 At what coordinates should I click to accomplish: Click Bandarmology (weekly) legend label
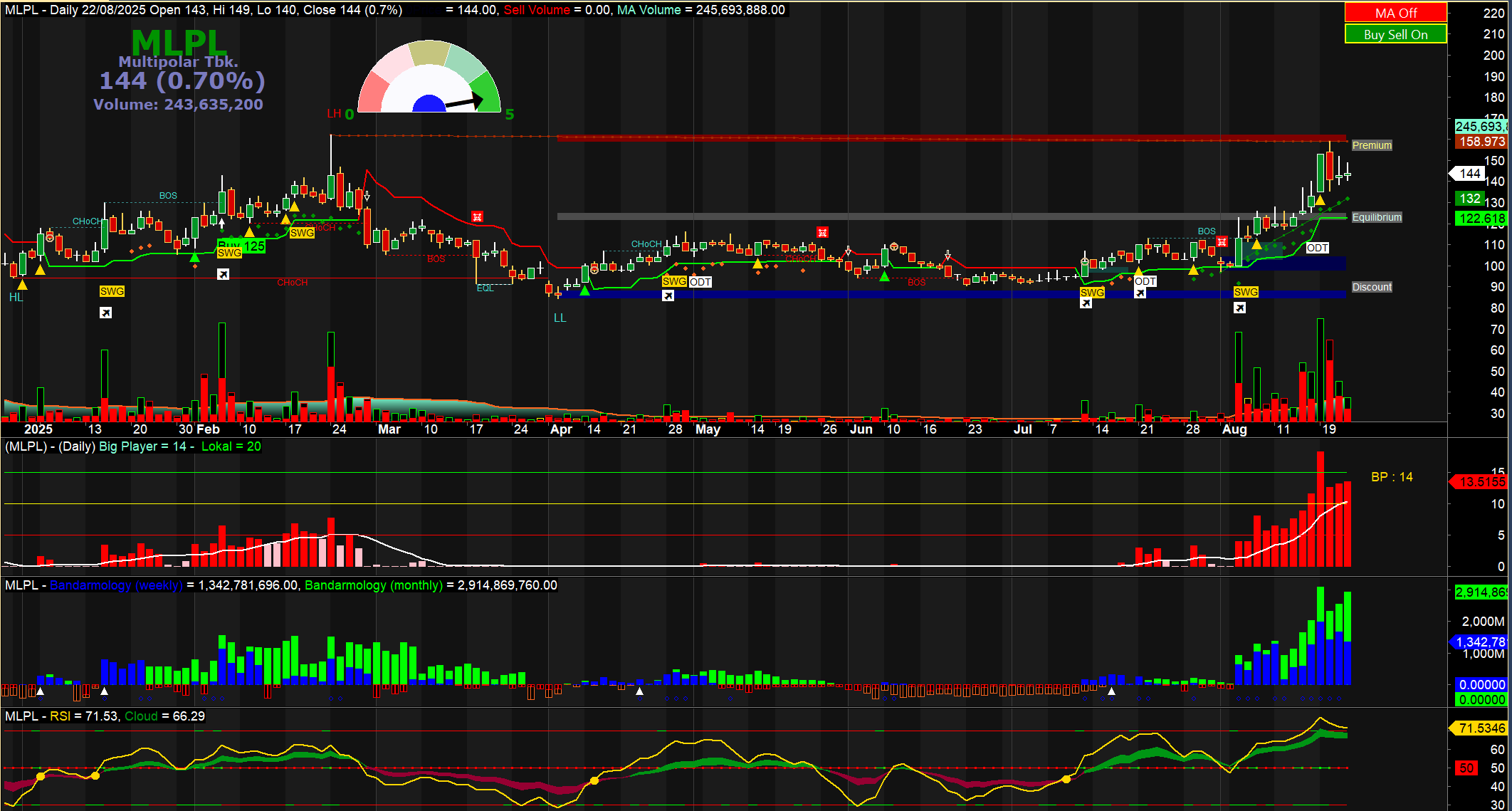pos(116,585)
